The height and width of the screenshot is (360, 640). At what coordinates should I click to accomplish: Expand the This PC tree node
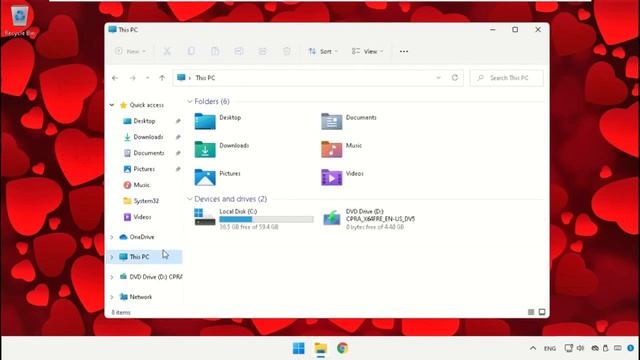(x=111, y=257)
